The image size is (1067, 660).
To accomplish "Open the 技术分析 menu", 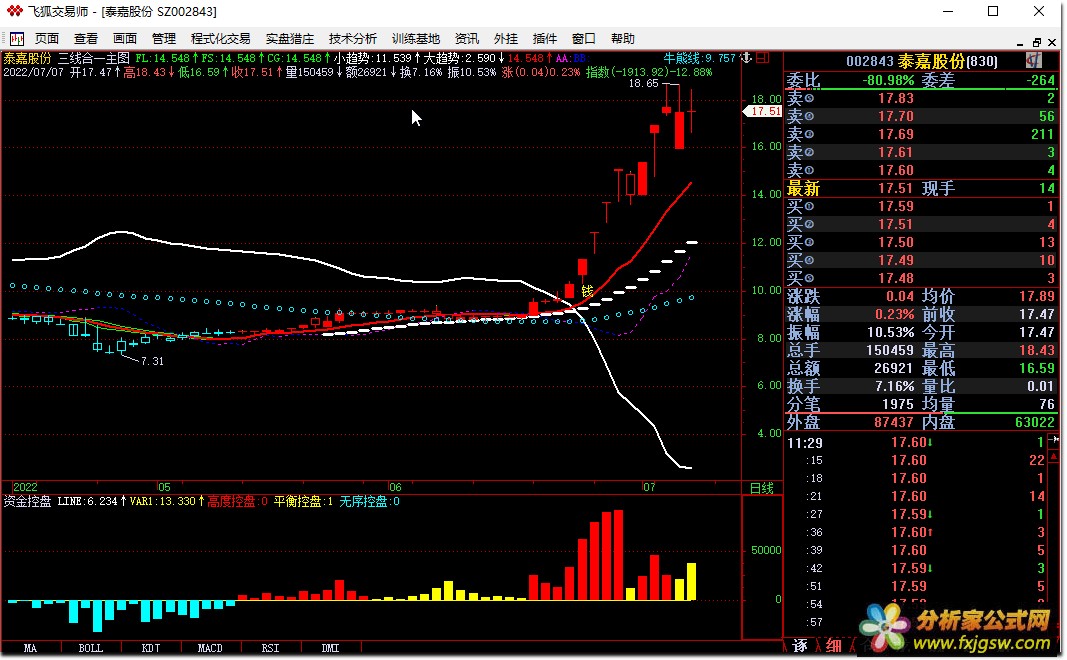I will [352, 39].
